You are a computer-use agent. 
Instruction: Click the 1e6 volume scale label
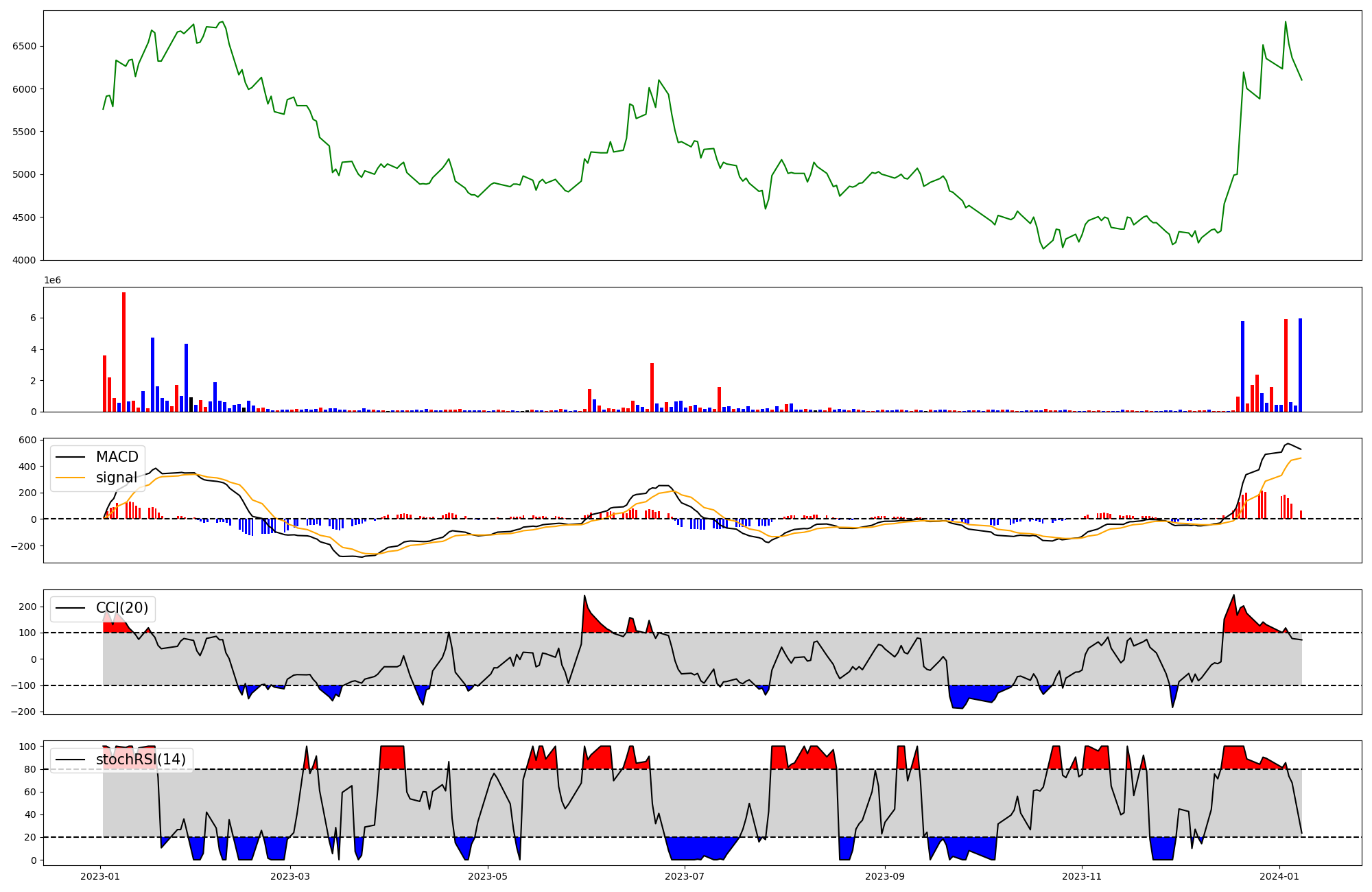point(52,280)
